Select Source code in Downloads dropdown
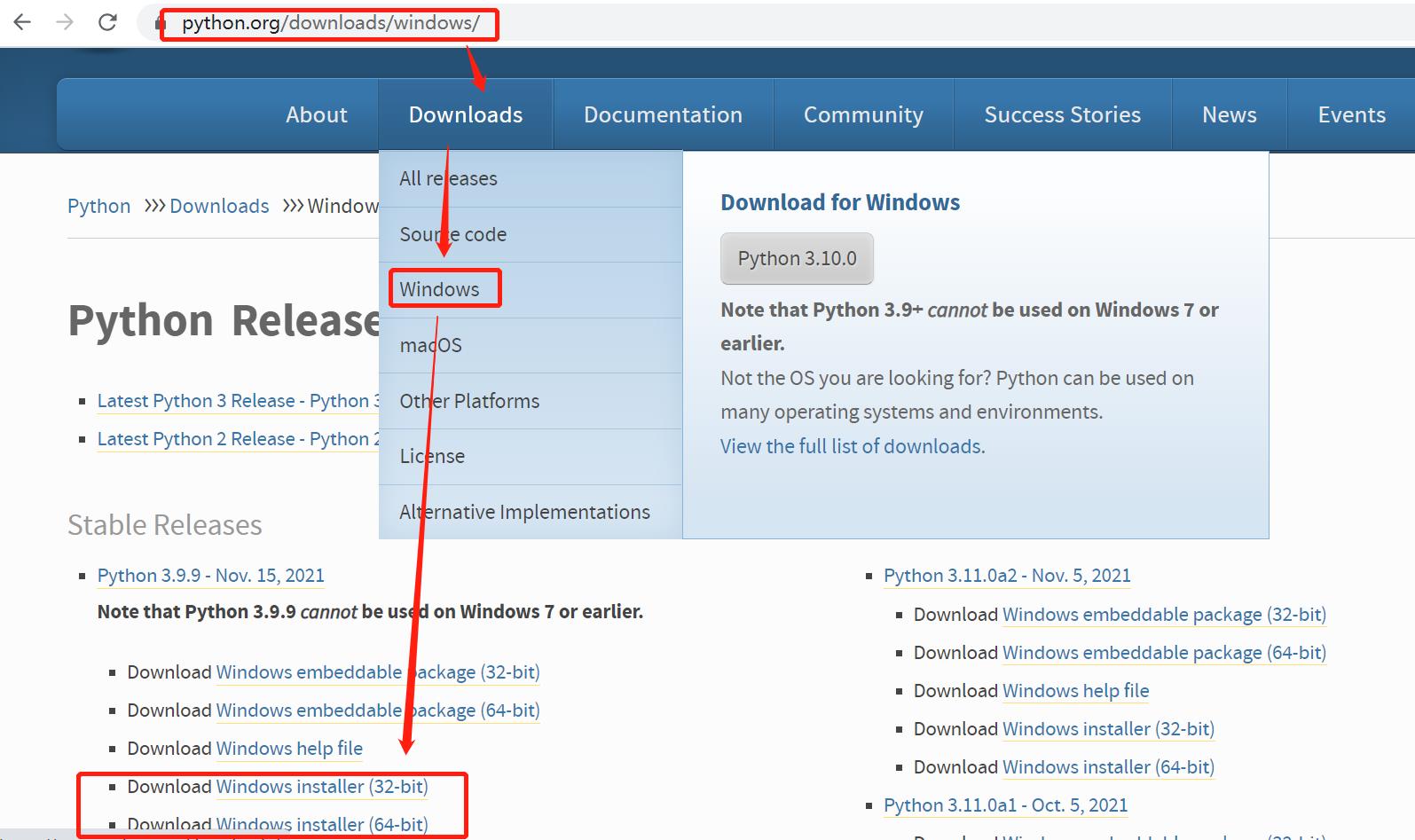This screenshot has height=840, width=1415. pyautogui.click(x=531, y=234)
